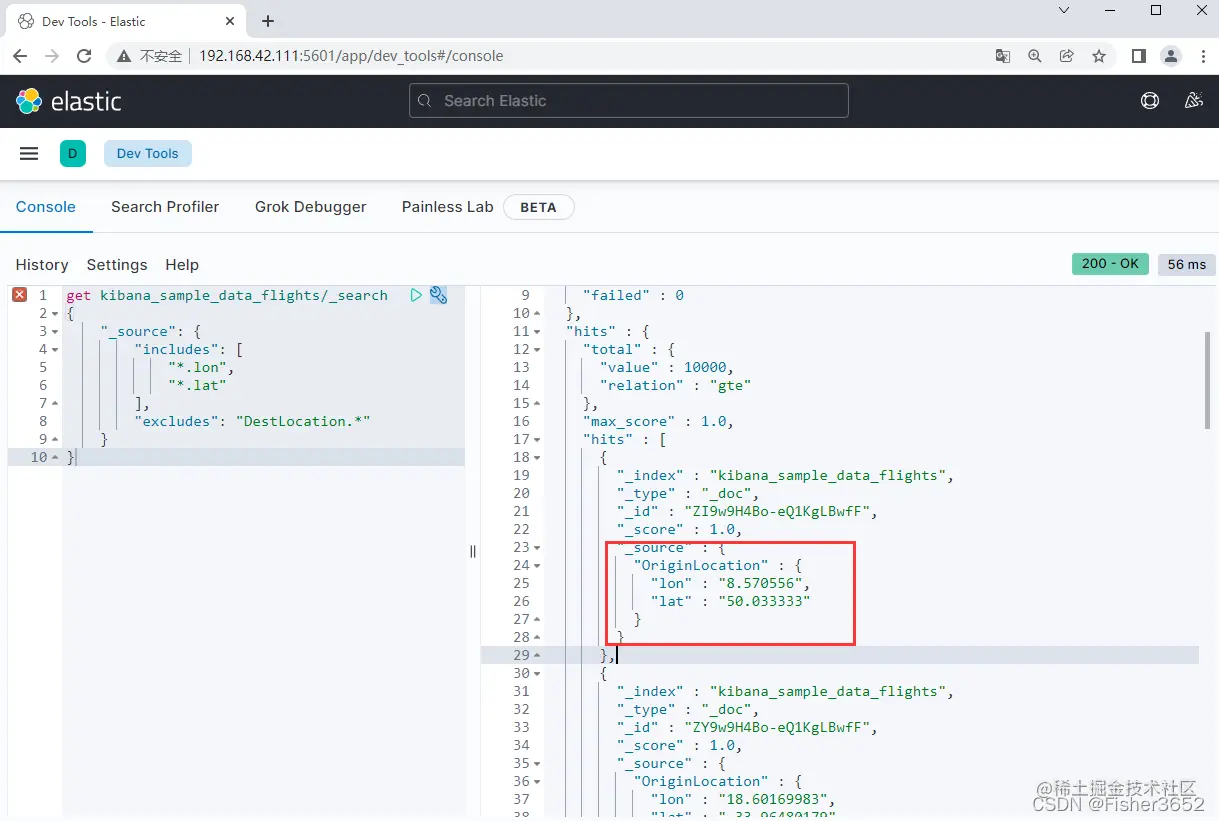Fold the second hit on response line 30
Image resolution: width=1219 pixels, height=821 pixels.
(x=537, y=673)
